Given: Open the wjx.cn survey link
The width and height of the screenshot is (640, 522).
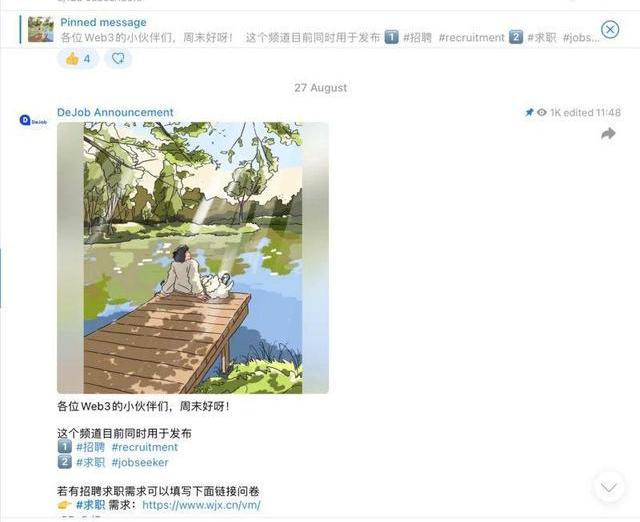Looking at the screenshot, I should tap(201, 505).
